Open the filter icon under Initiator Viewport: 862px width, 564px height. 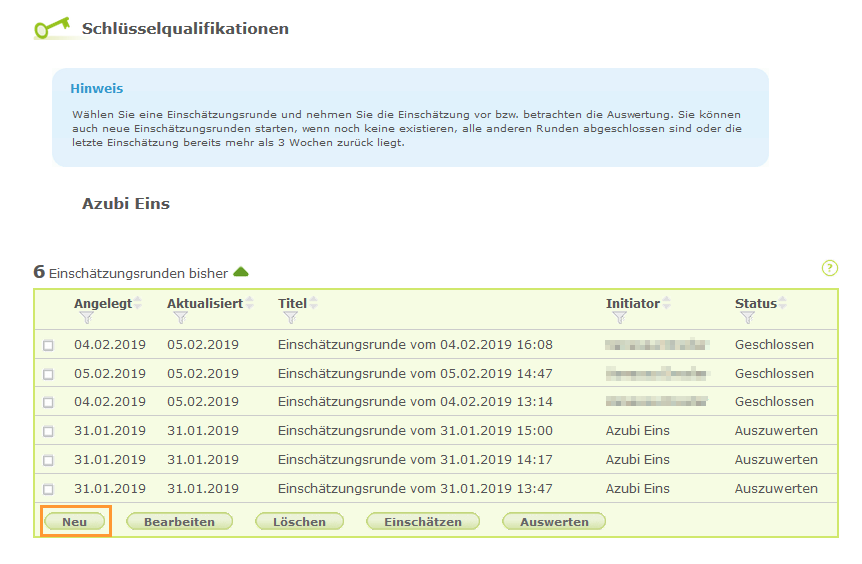[x=619, y=318]
